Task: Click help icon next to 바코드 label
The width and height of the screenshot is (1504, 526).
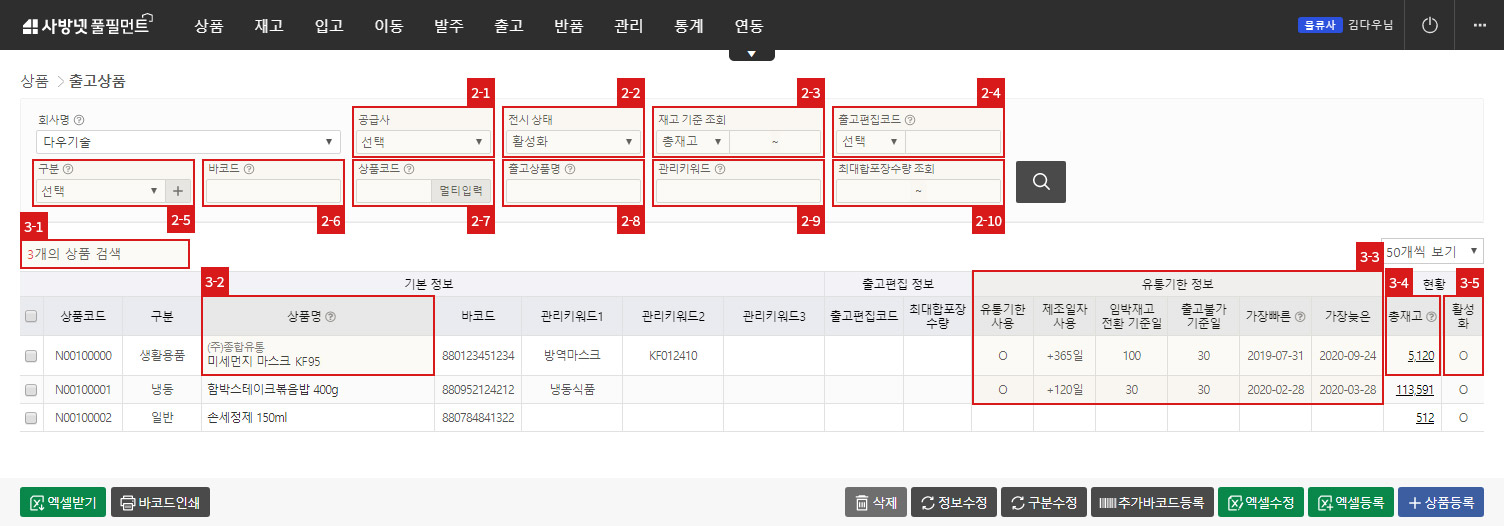Action: point(247,169)
